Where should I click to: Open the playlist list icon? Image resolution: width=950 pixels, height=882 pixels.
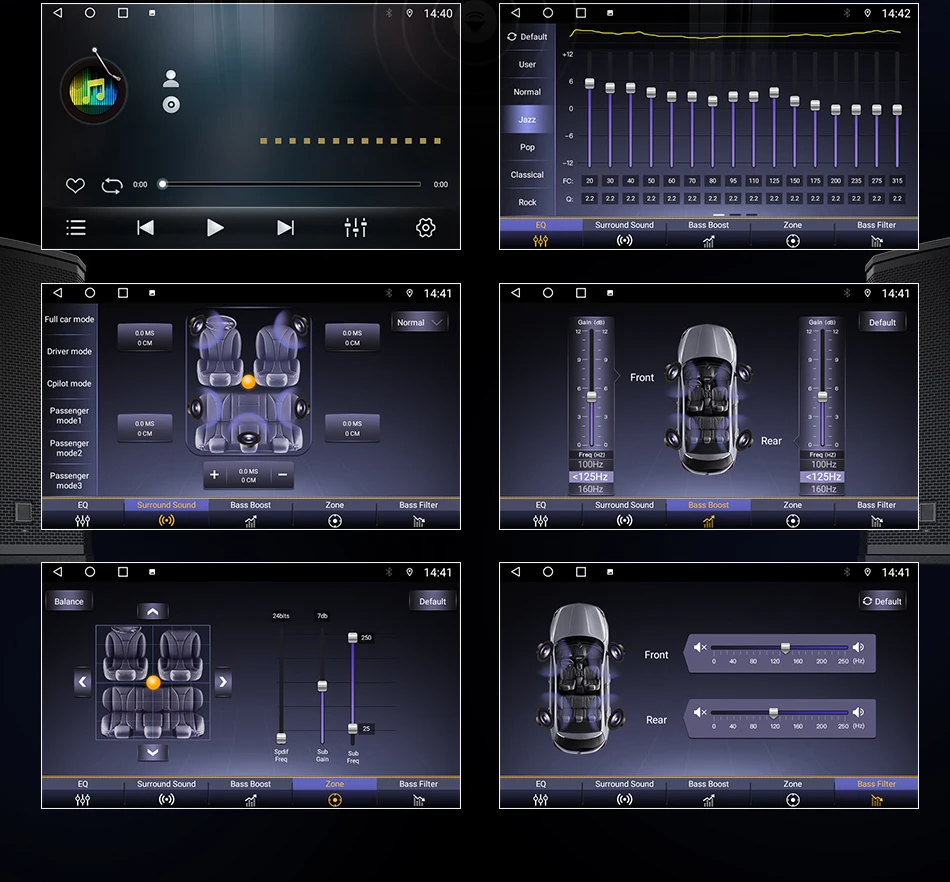coord(76,228)
